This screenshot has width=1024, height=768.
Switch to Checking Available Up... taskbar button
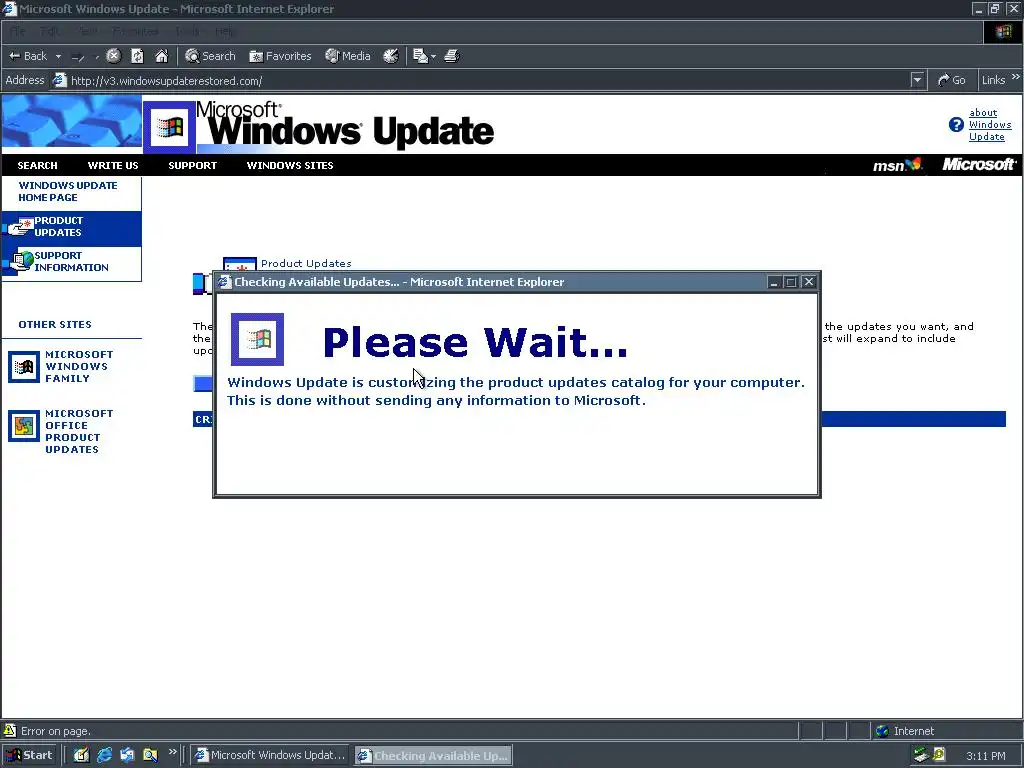click(x=433, y=756)
